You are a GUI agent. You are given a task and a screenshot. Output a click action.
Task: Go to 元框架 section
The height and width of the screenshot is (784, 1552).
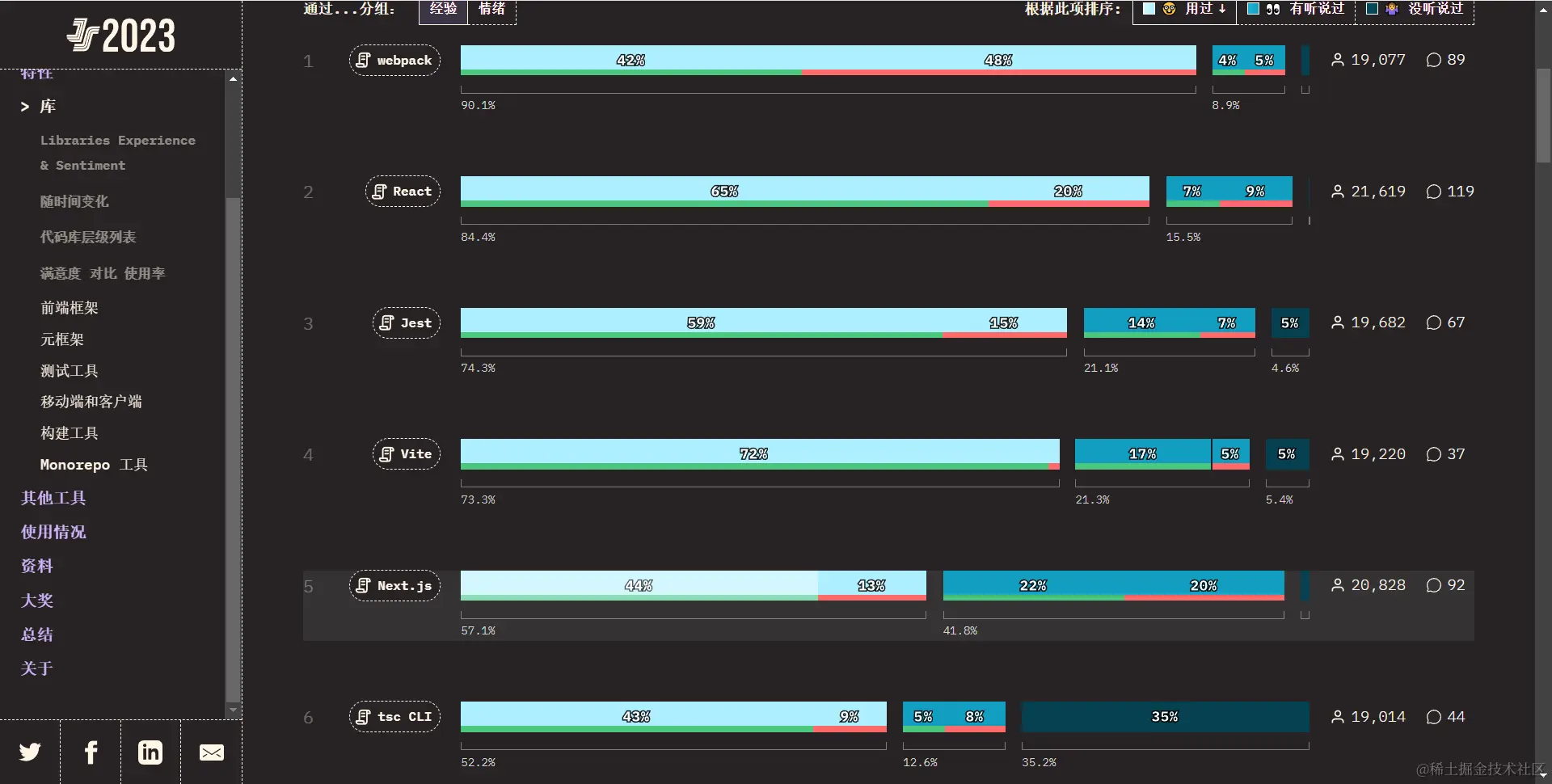tap(62, 339)
